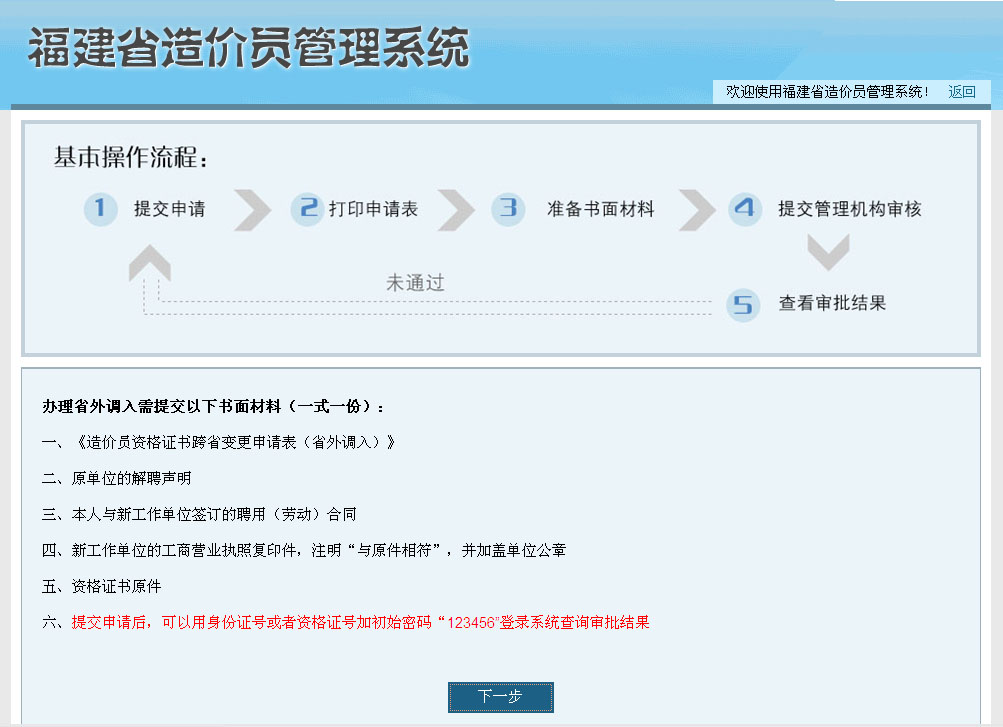Select the 查看审批结果 step label

point(832,303)
